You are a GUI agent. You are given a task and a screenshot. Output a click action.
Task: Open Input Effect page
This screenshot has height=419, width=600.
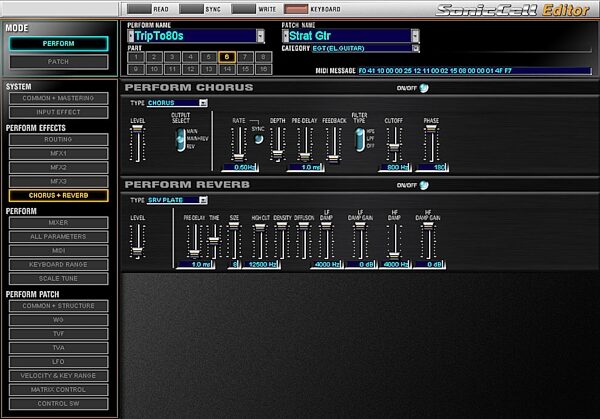(x=59, y=112)
